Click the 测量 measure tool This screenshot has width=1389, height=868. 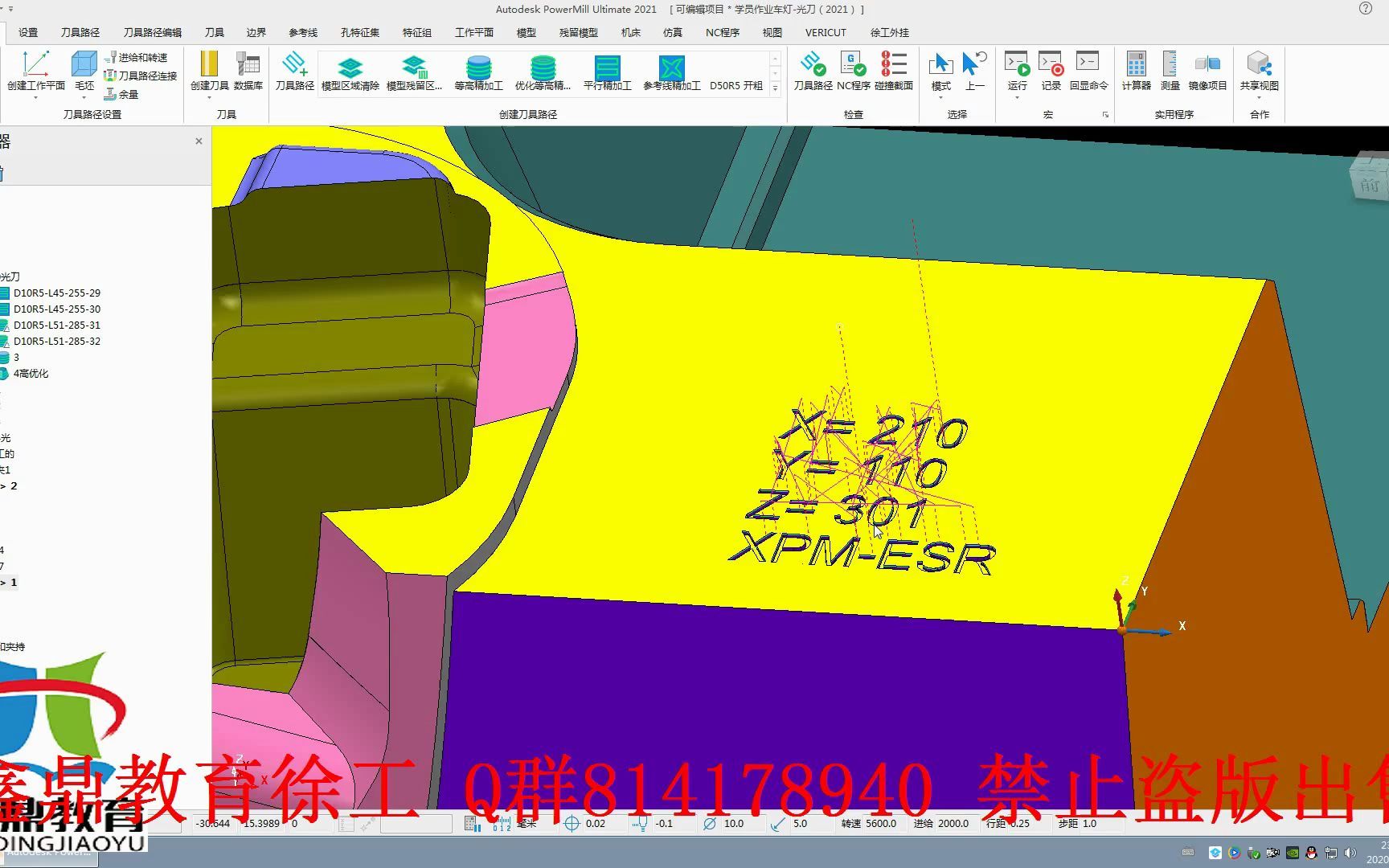[x=1170, y=71]
